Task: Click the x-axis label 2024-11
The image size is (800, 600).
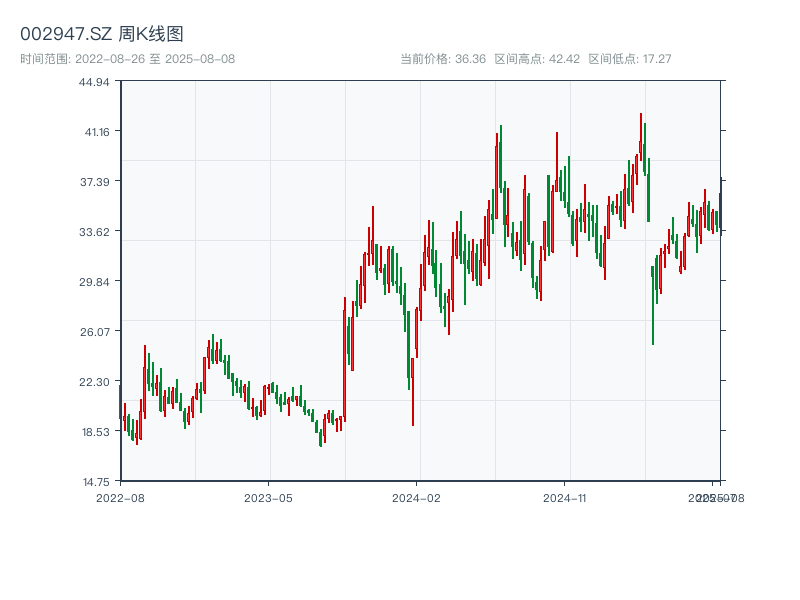Action: pos(565,498)
